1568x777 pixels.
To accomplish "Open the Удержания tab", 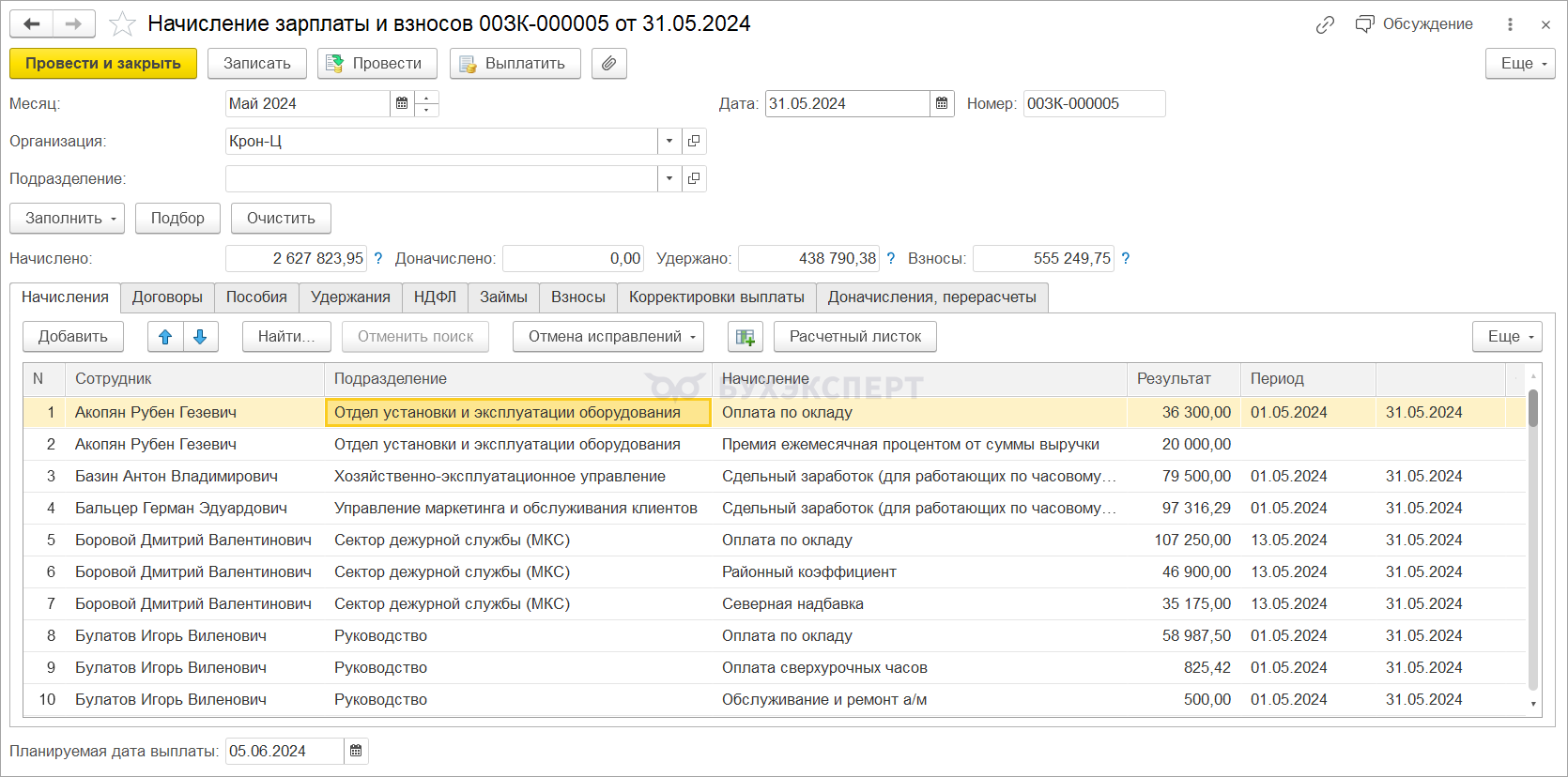I will coord(350,297).
